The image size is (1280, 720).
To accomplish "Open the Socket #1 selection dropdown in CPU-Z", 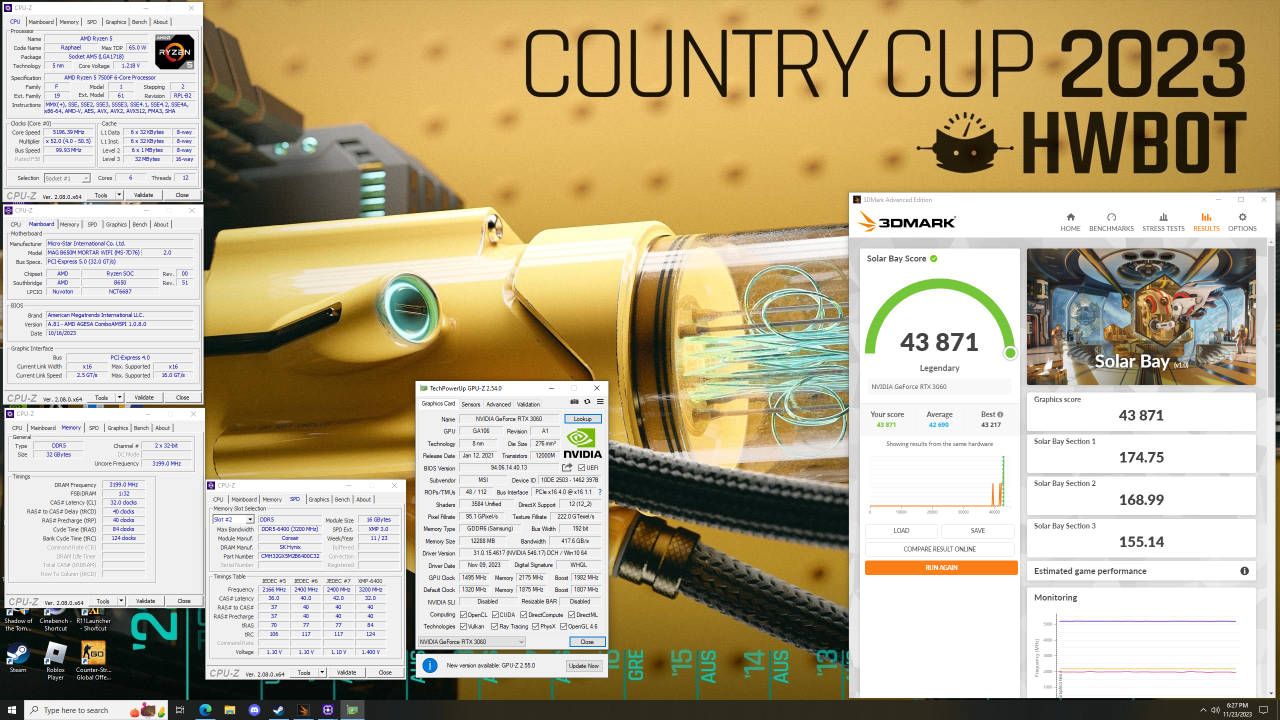I will 67,178.
